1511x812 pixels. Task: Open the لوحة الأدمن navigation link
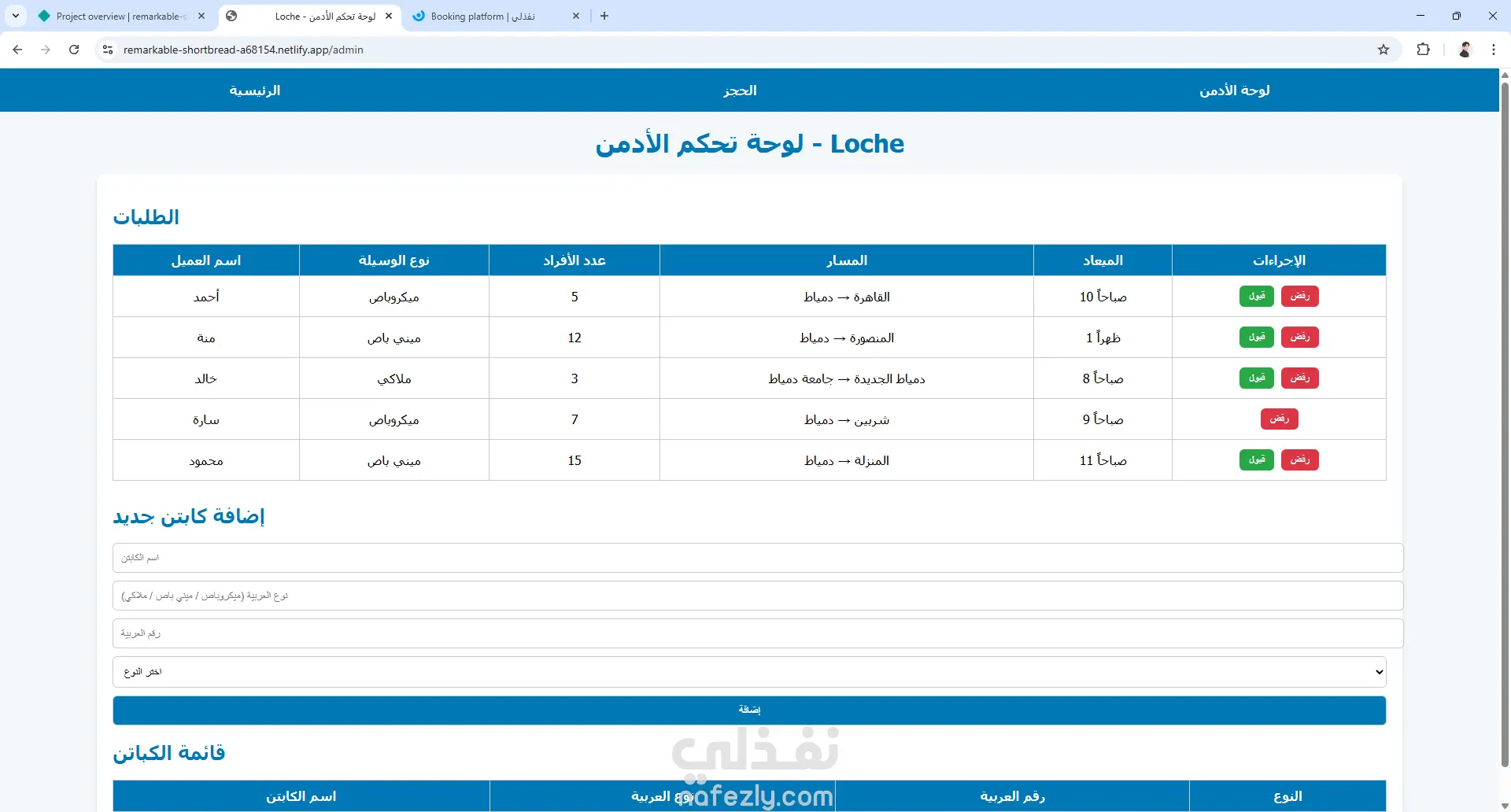pos(1235,90)
